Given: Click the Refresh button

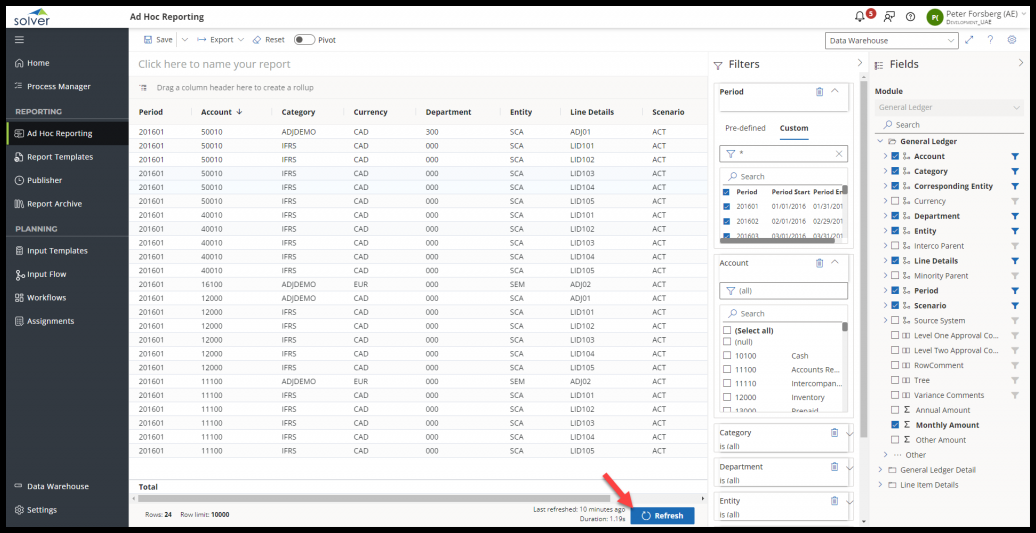Looking at the screenshot, I should 662,516.
